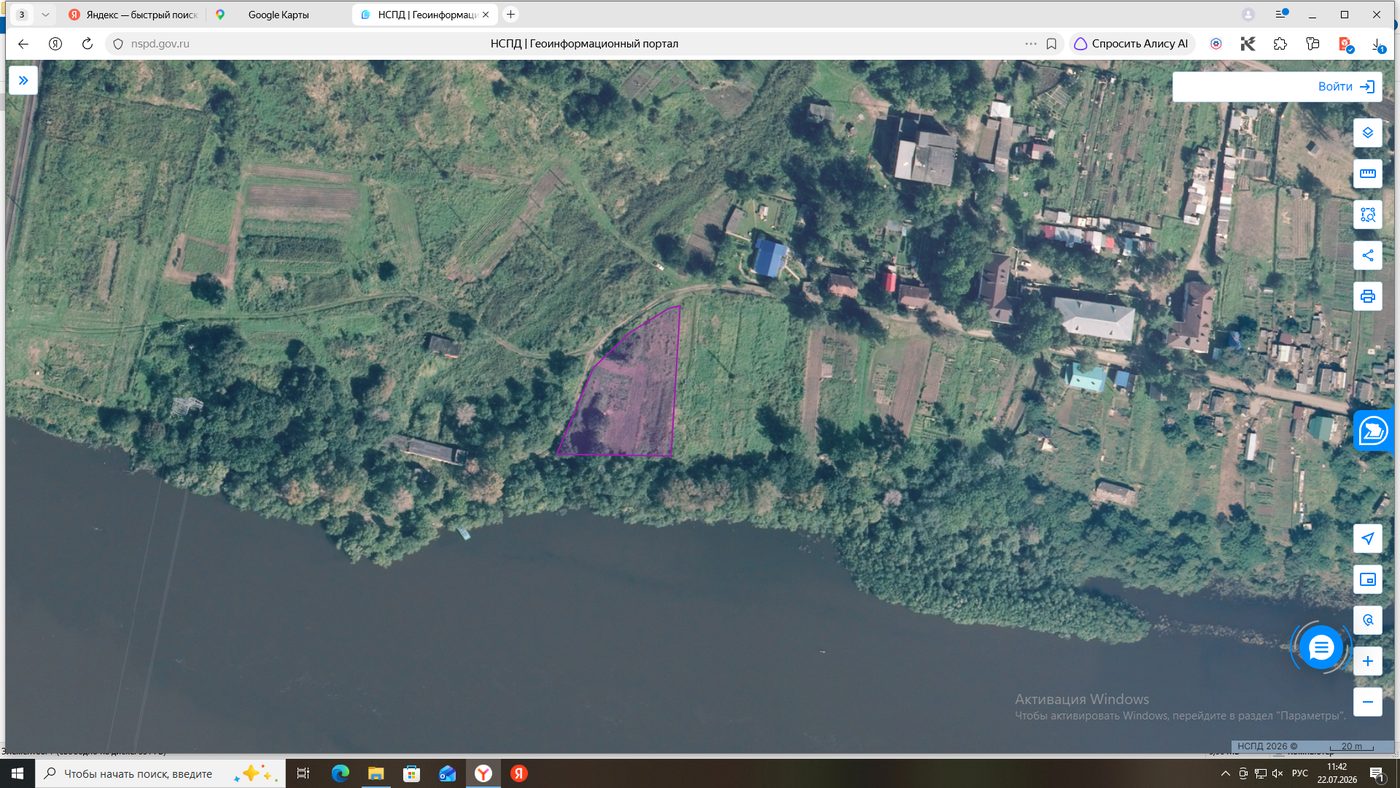Click Спросить Алису AI button
The image size is (1400, 788).
click(x=1131, y=44)
